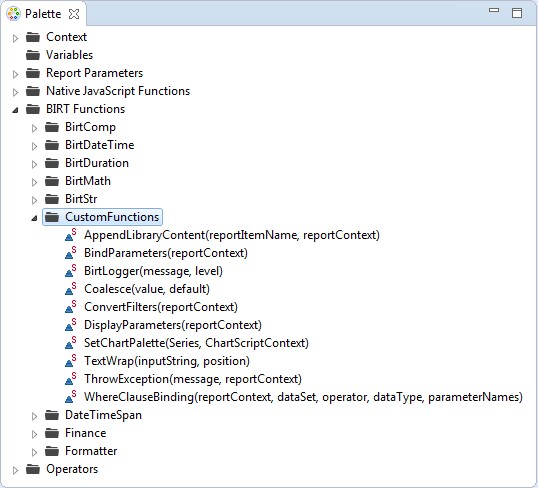Select the Finance tree label
This screenshot has height=488, width=538.
point(85,433)
